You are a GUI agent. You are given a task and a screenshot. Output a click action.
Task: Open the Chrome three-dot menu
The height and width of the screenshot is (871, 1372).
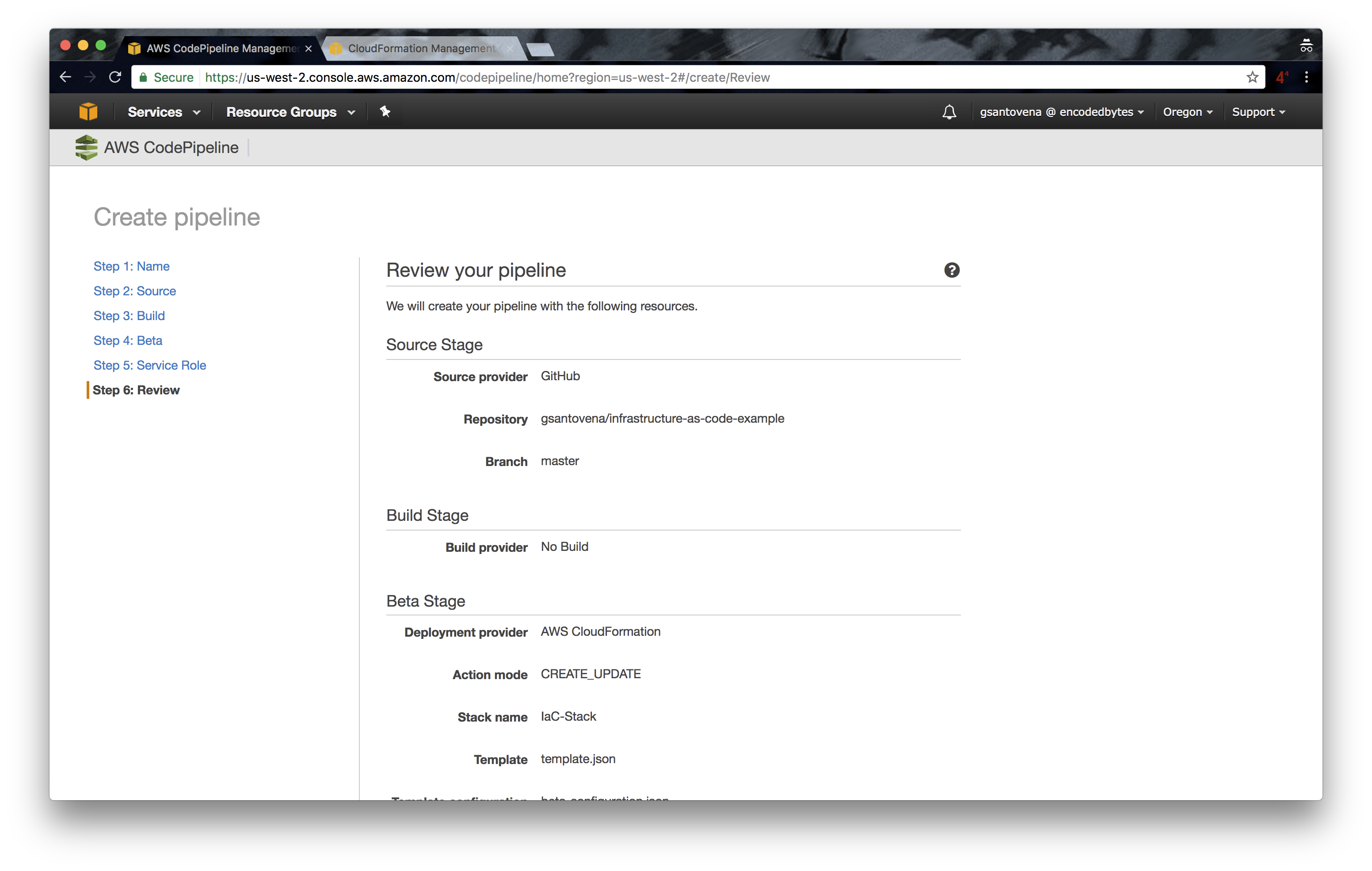(1307, 77)
